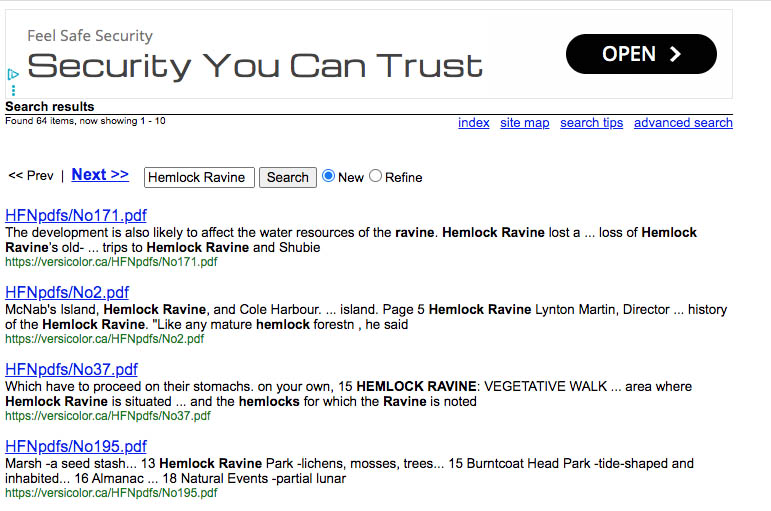The width and height of the screenshot is (771, 511).
Task: Open the HFNpdfs/No2.pdf result
Action: (67, 292)
